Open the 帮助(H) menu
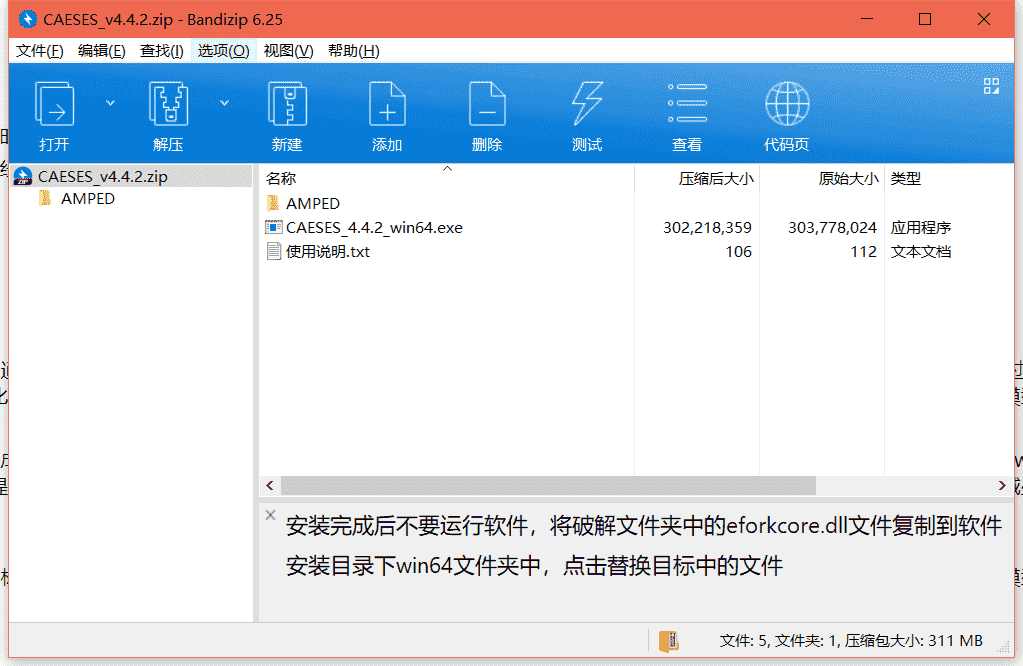Screen dimensions: 1023x666 tap(353, 51)
